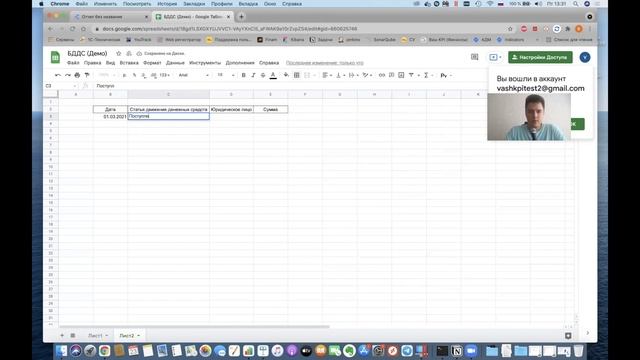Viewport: 640px width, 360px height.
Task: Undo the last action in Sheets toolbar
Action: pyautogui.click(x=58, y=75)
